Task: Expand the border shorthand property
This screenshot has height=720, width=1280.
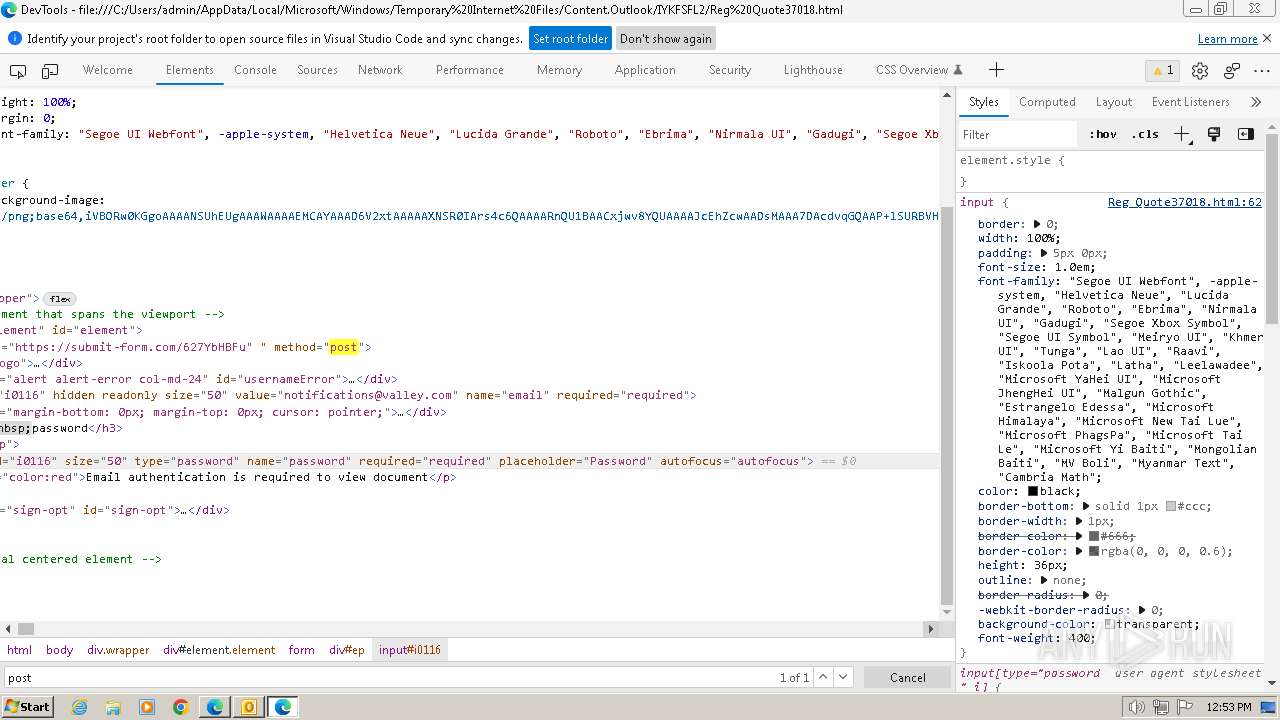Action: click(x=1037, y=225)
